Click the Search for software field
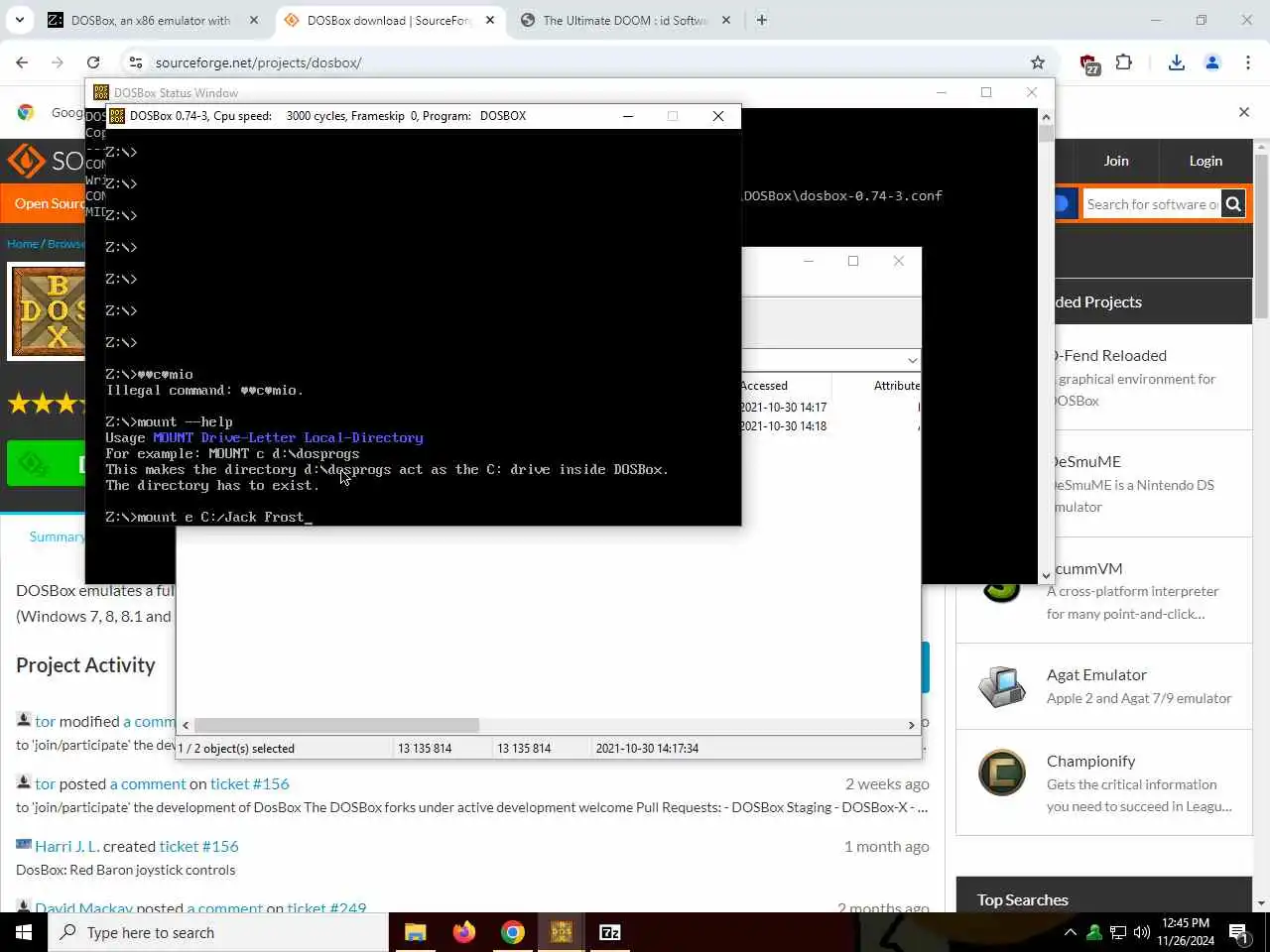 pos(1152,204)
